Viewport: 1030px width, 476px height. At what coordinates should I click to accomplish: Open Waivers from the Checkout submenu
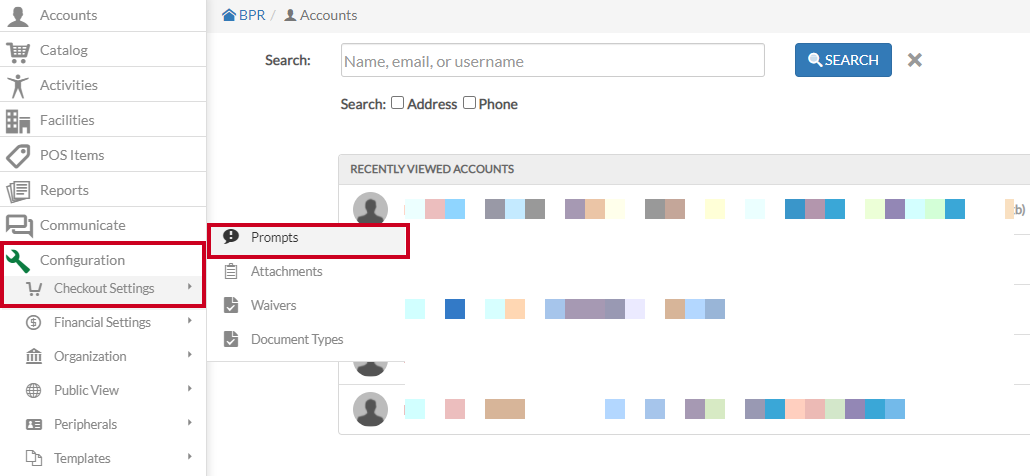(x=306, y=306)
